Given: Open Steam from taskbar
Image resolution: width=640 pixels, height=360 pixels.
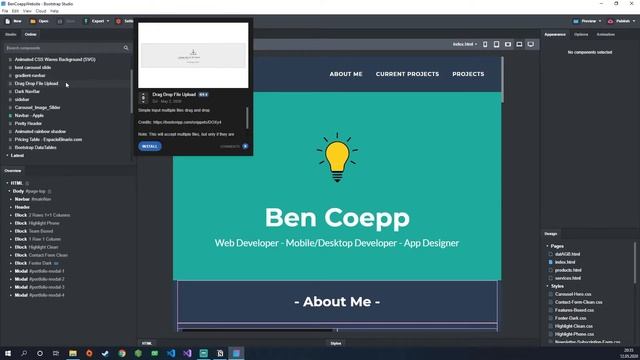Looking at the screenshot, I should point(105,353).
